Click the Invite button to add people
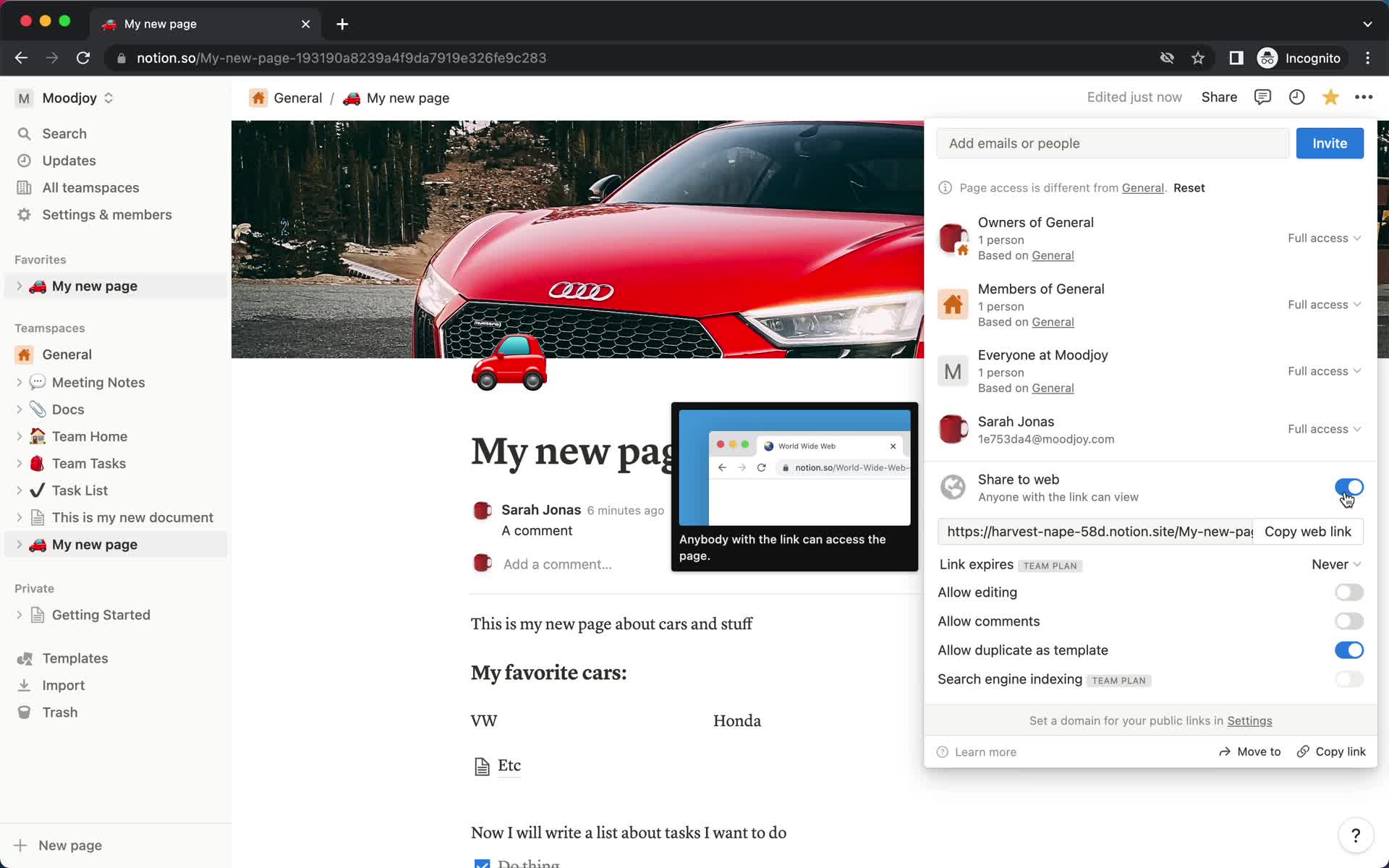This screenshot has height=868, width=1389. click(x=1330, y=143)
